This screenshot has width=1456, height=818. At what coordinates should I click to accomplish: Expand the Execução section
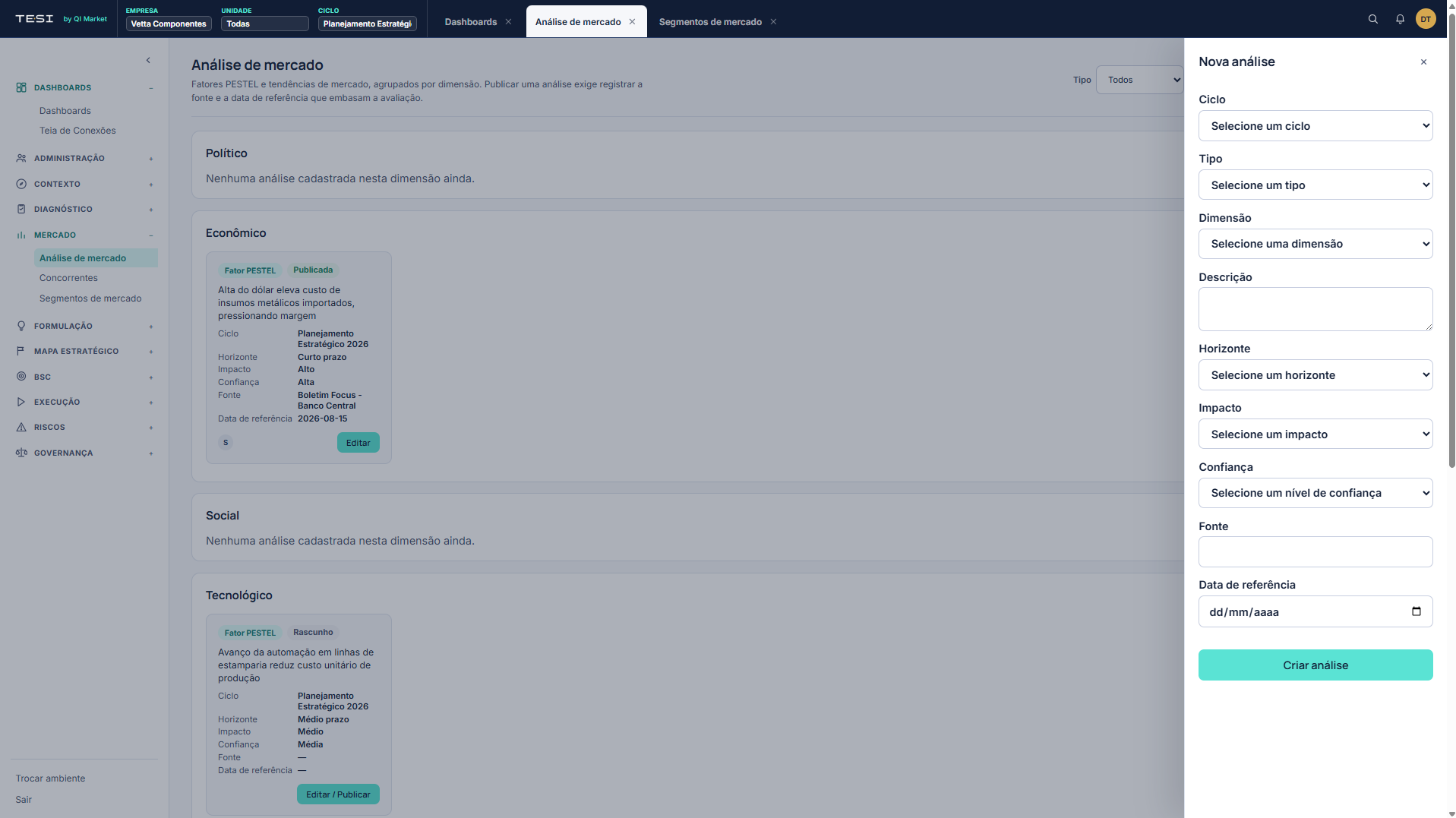[x=151, y=403]
